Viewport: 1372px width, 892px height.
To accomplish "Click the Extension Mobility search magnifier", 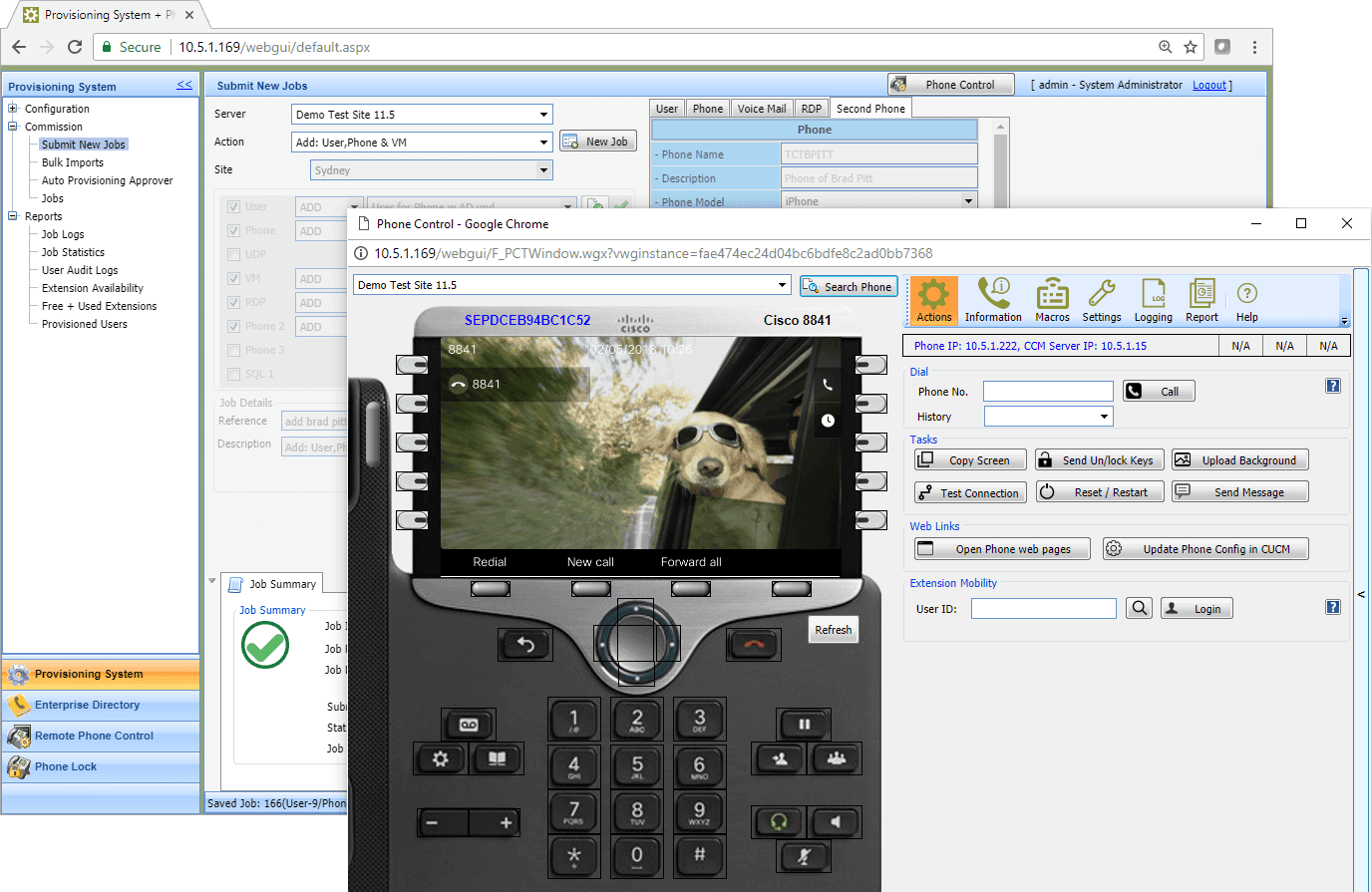I will pyautogui.click(x=1139, y=608).
